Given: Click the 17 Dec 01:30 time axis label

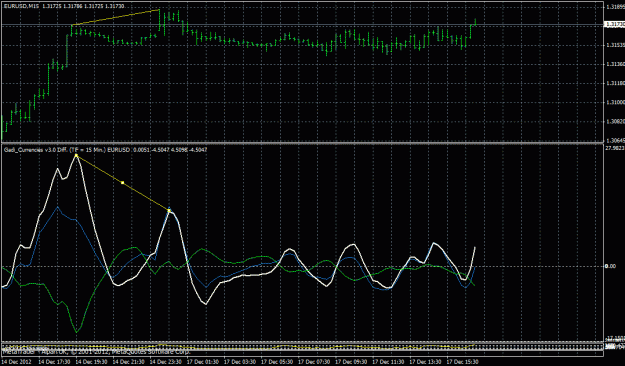Looking at the screenshot, I should 202,362.
